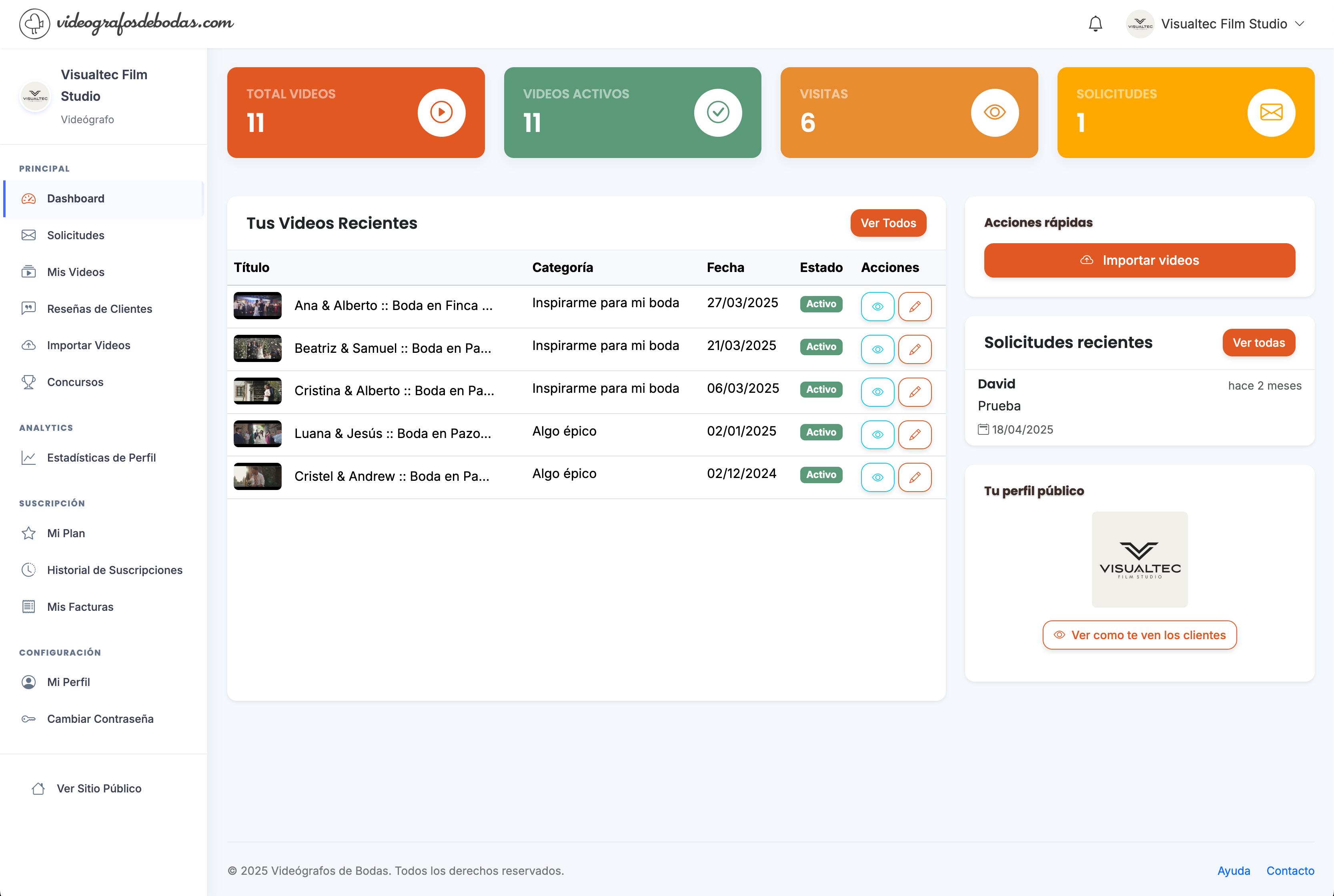Viewport: 1334px width, 896px height.
Task: Click the play icon on Total Videos card
Action: tap(441, 112)
